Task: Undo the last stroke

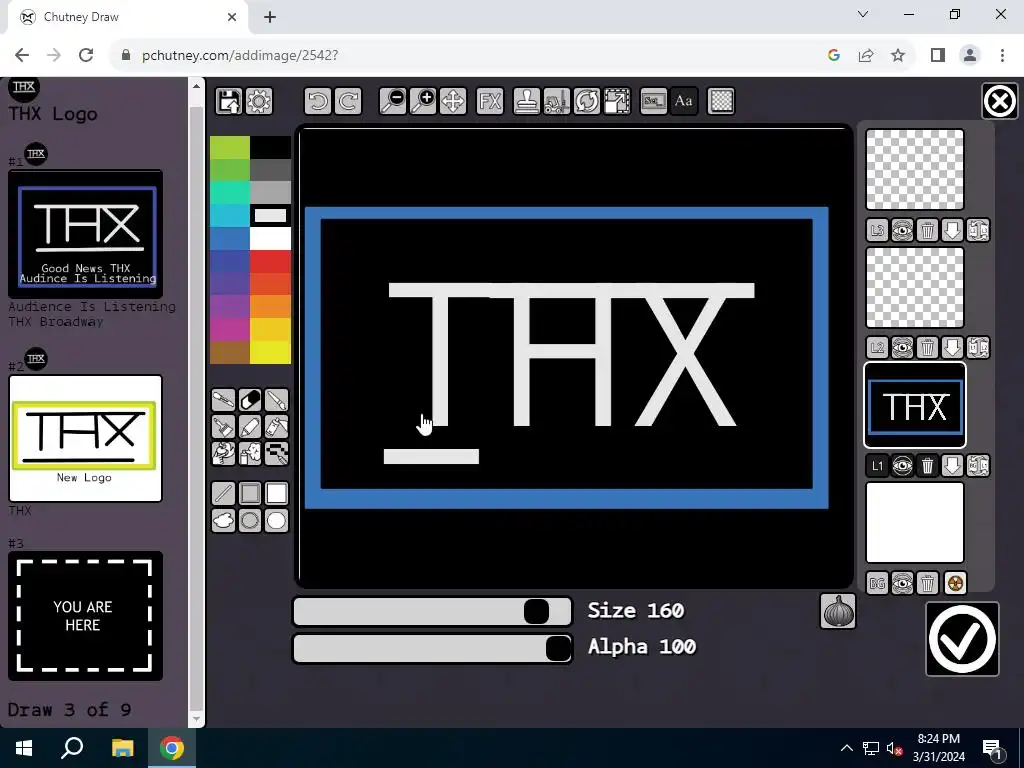Action: (318, 101)
